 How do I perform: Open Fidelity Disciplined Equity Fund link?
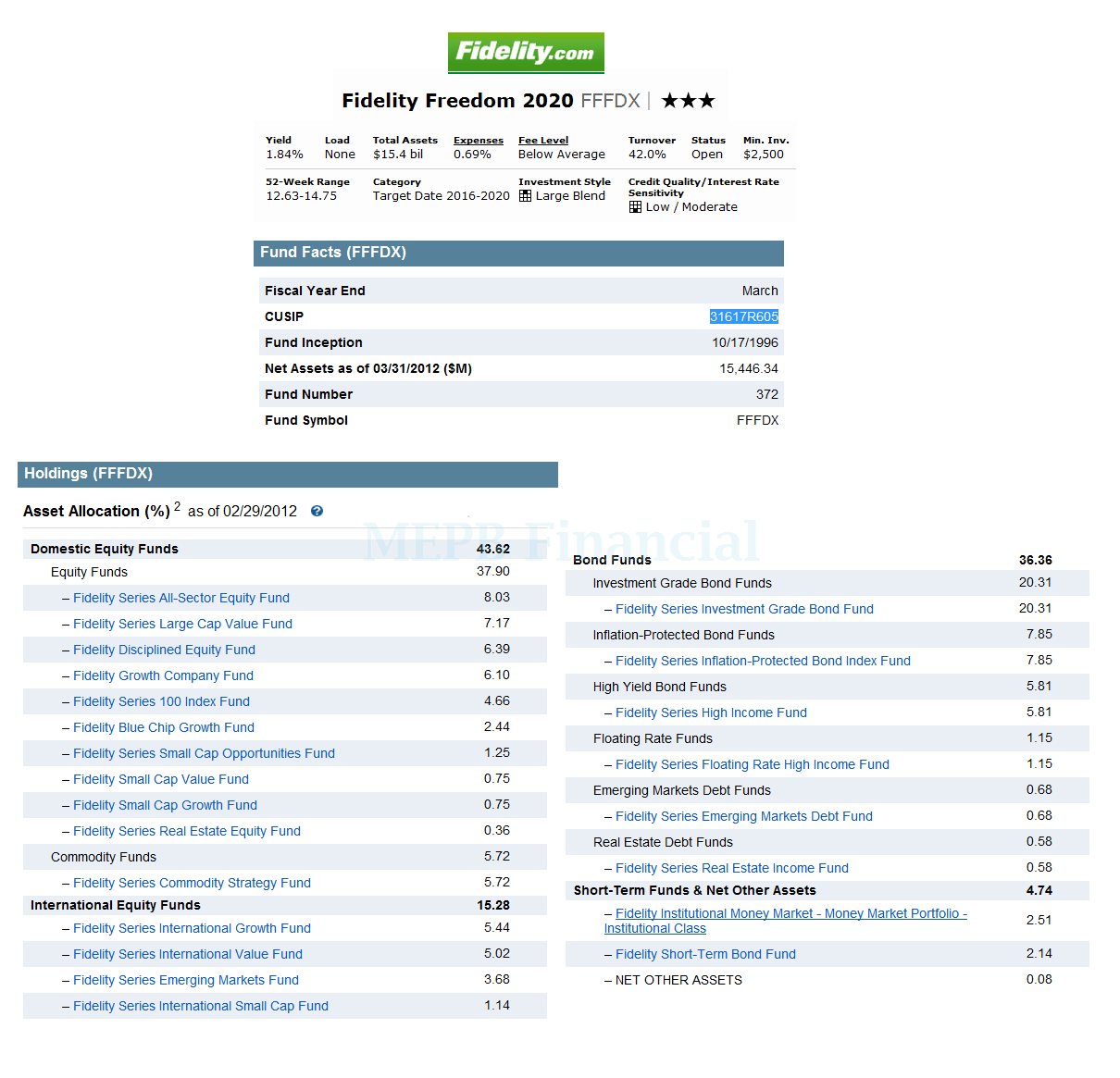click(x=164, y=650)
